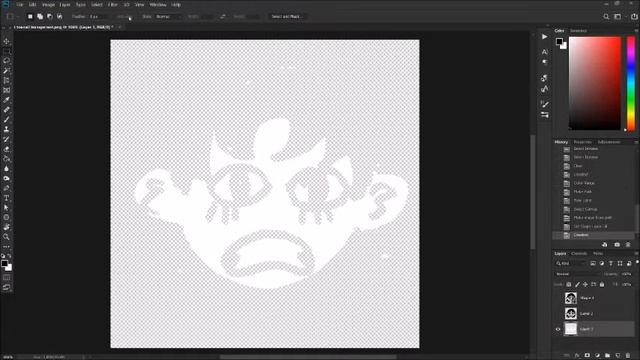Select the Move tool
This screenshot has height=360, width=640.
click(x=7, y=41)
